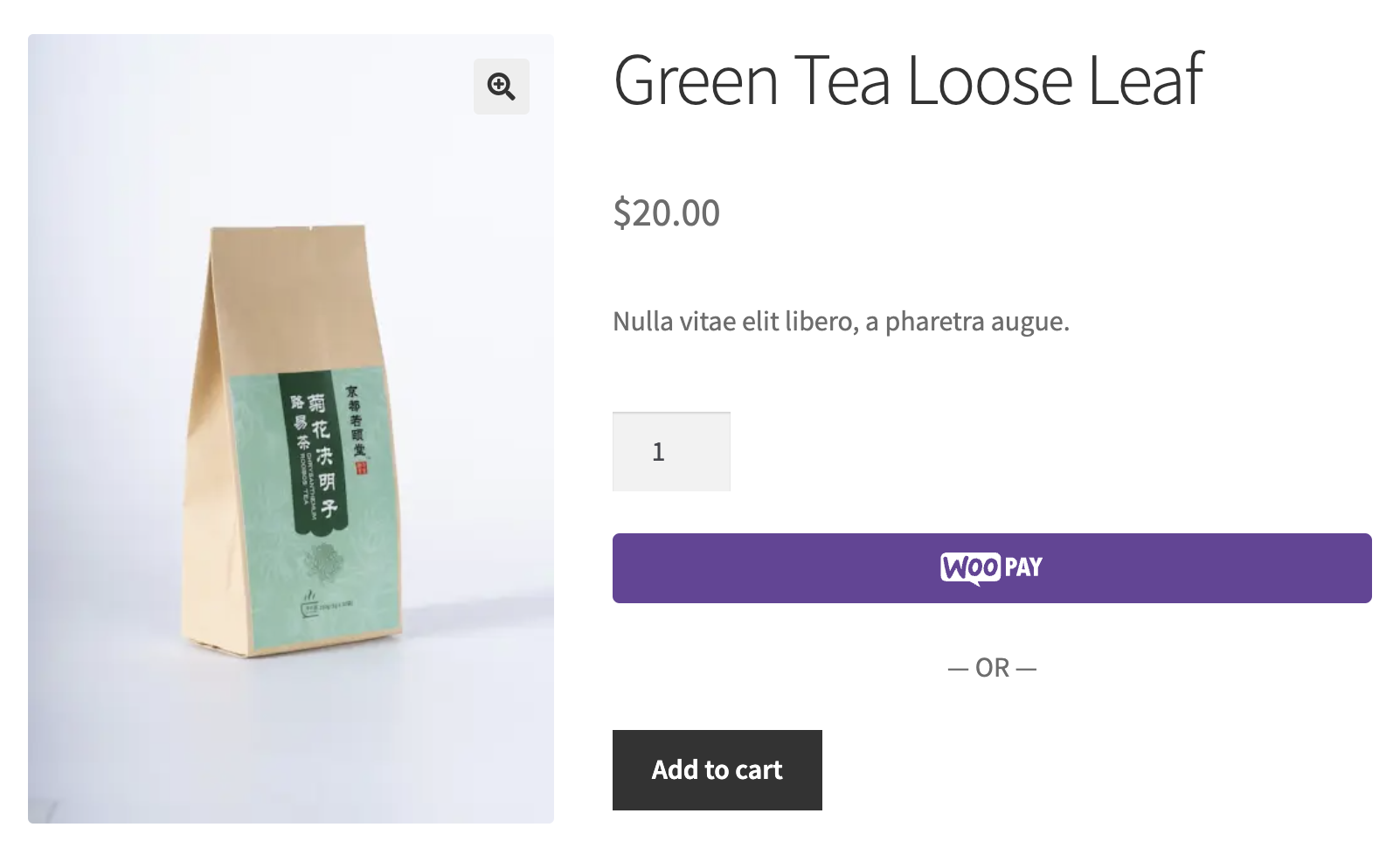Click inside the quantity stepper box
The image size is (1400, 862).
pyautogui.click(x=671, y=451)
